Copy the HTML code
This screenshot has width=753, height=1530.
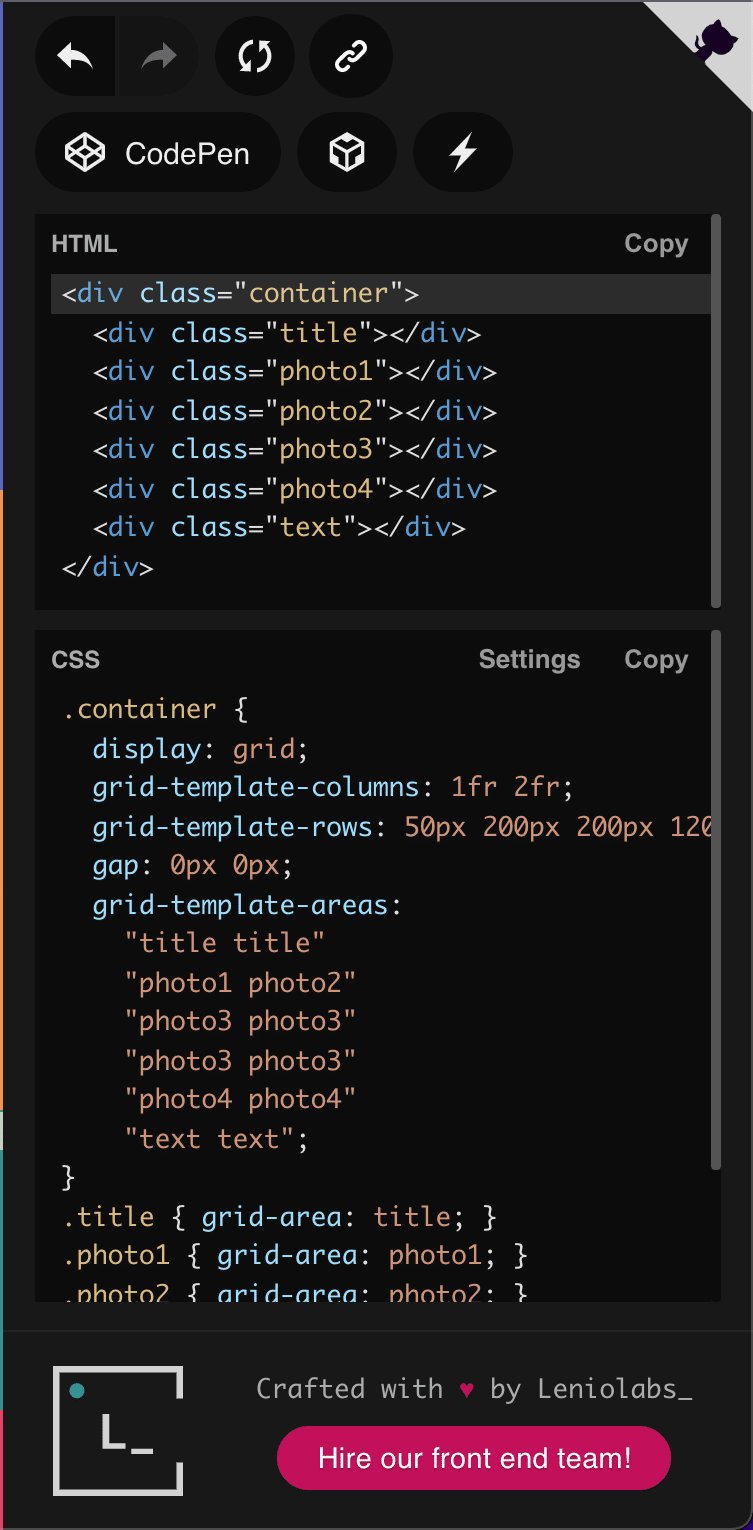click(656, 244)
